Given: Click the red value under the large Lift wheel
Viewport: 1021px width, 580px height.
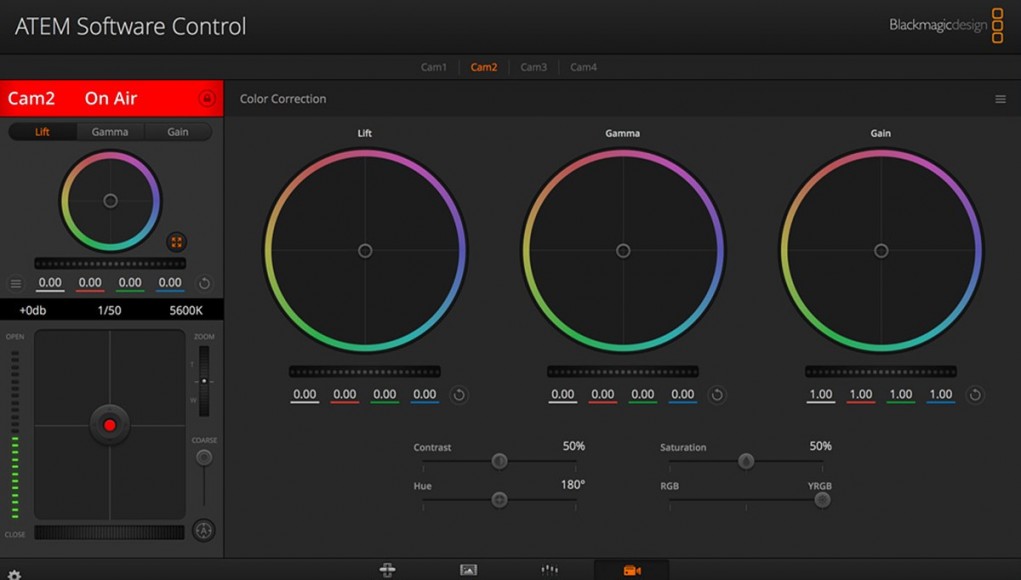Looking at the screenshot, I should [x=344, y=394].
